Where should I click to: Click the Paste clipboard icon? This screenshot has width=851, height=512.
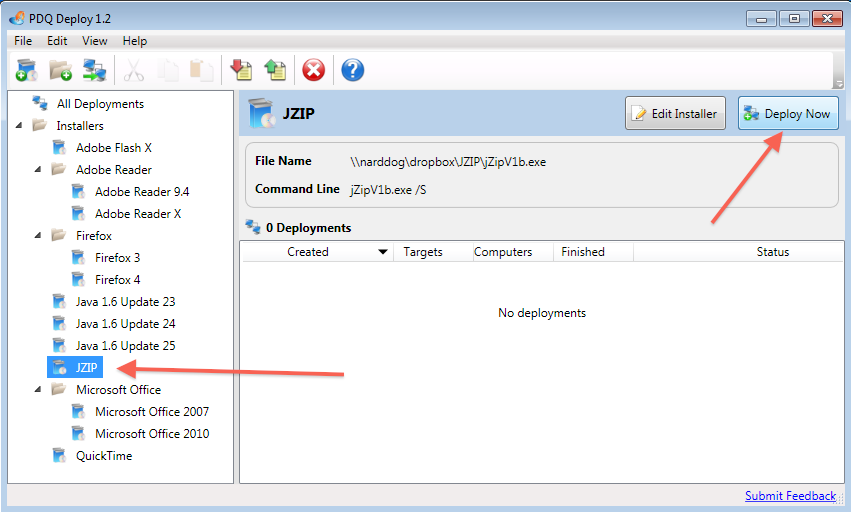tap(201, 70)
